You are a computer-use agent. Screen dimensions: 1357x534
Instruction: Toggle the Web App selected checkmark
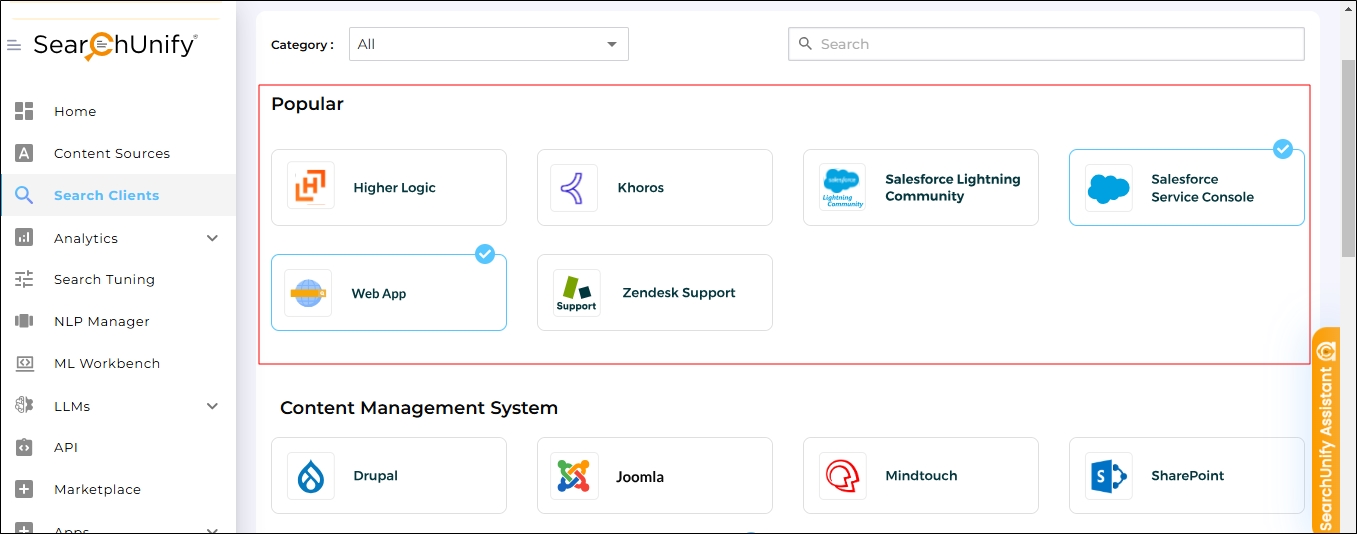485,254
